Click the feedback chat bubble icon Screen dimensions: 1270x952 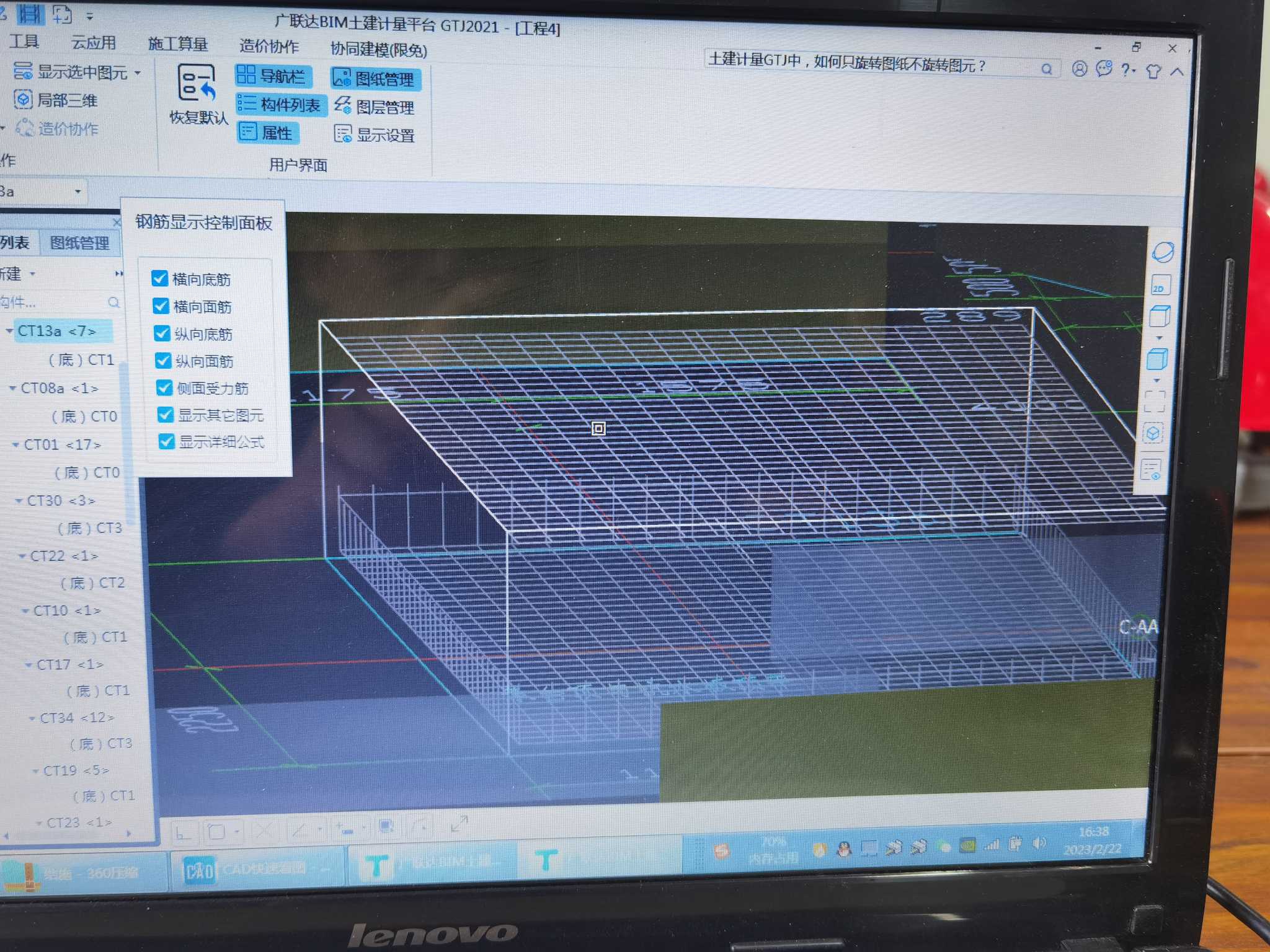click(1104, 68)
